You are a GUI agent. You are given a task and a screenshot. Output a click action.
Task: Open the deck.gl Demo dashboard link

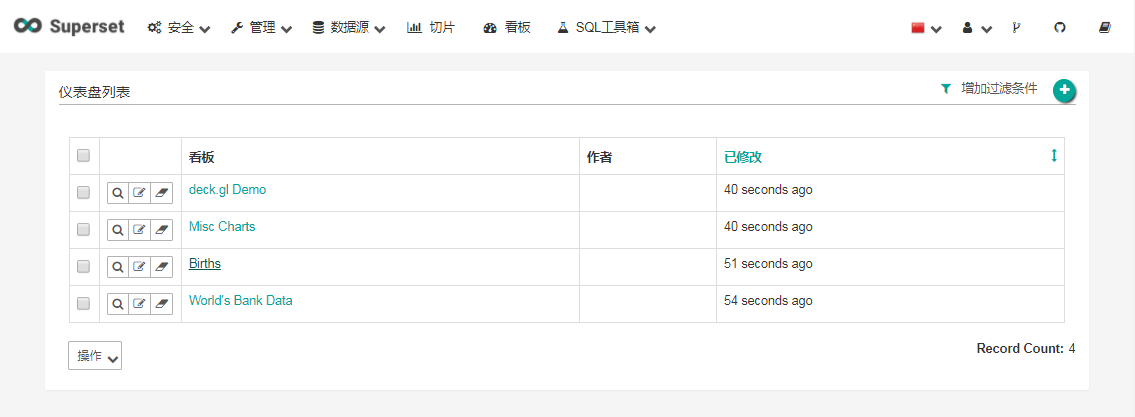tap(227, 190)
